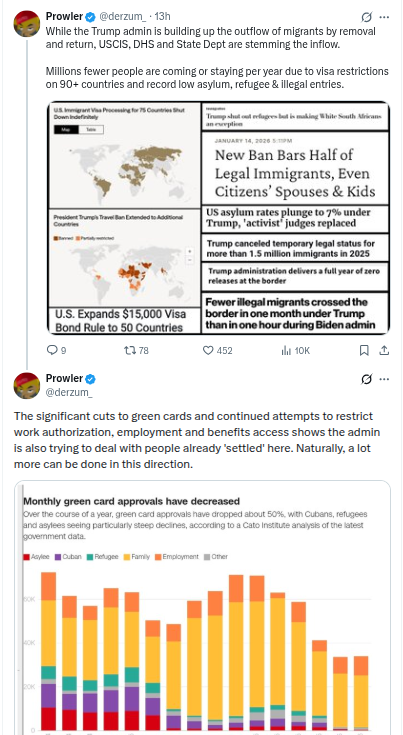Open more options menu on first tweet
Screen dimensions: 403x735
coord(384,17)
